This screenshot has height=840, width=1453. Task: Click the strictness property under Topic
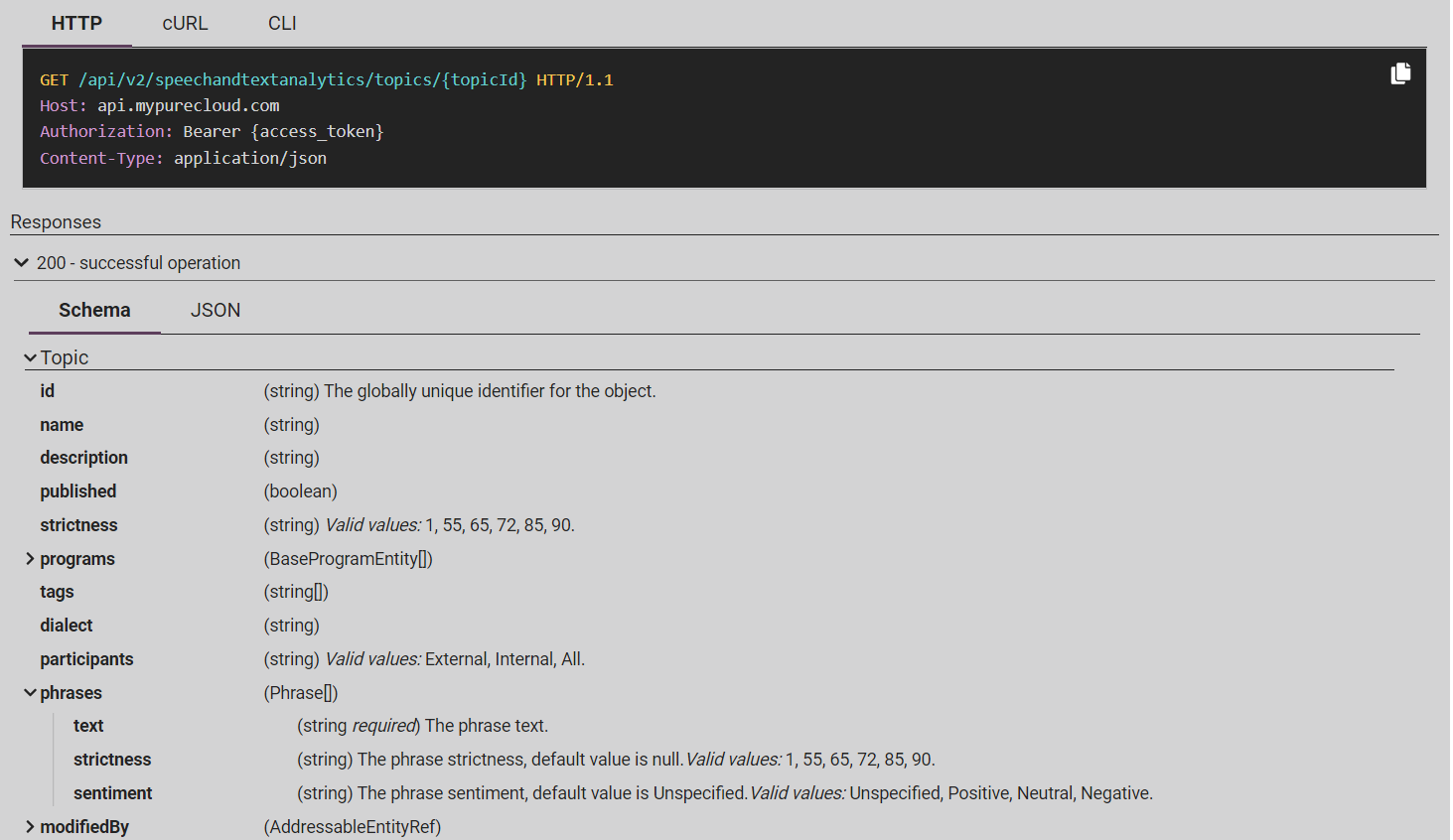[78, 525]
